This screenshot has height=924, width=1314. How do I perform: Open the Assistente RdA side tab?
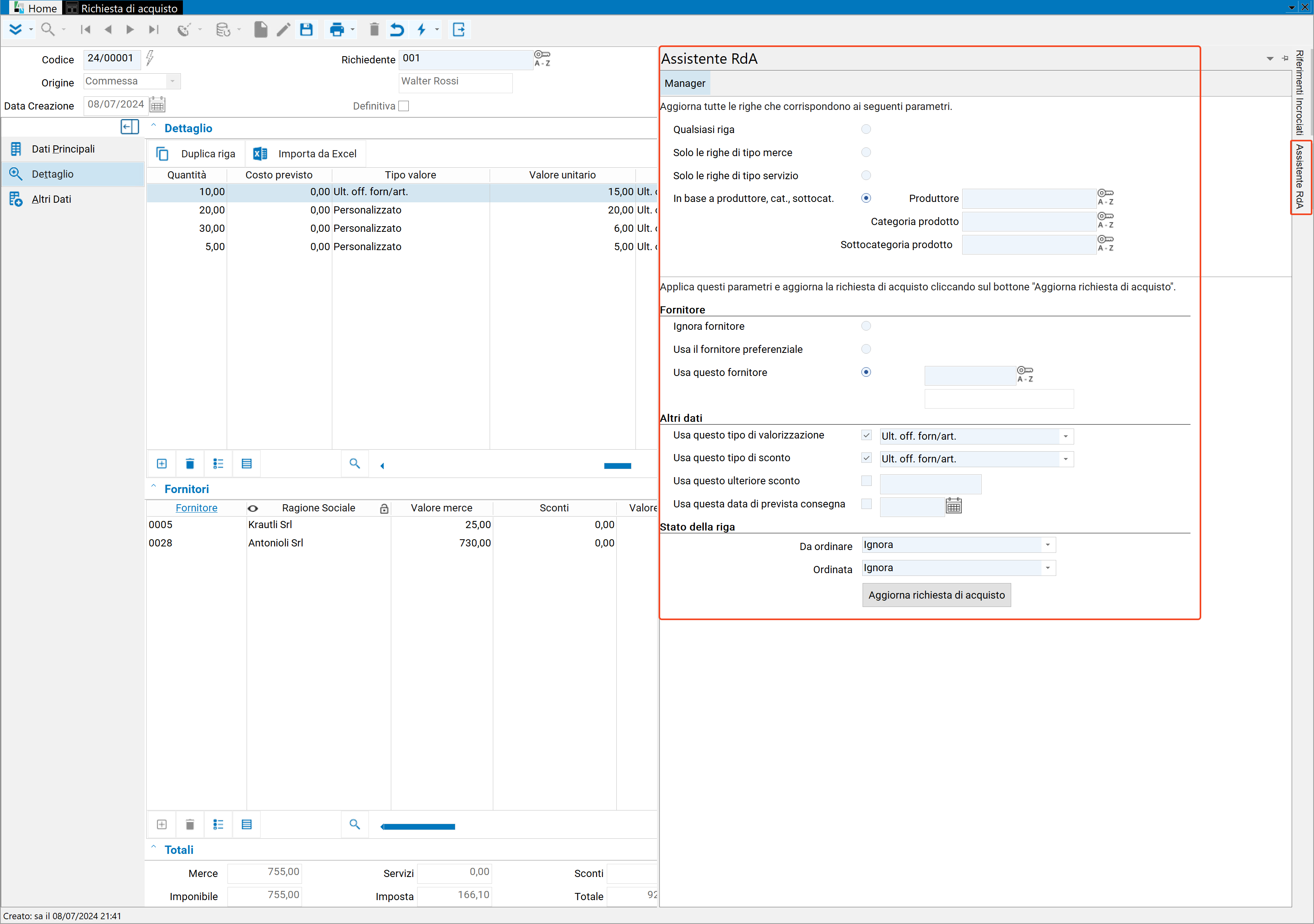pyautogui.click(x=1300, y=177)
